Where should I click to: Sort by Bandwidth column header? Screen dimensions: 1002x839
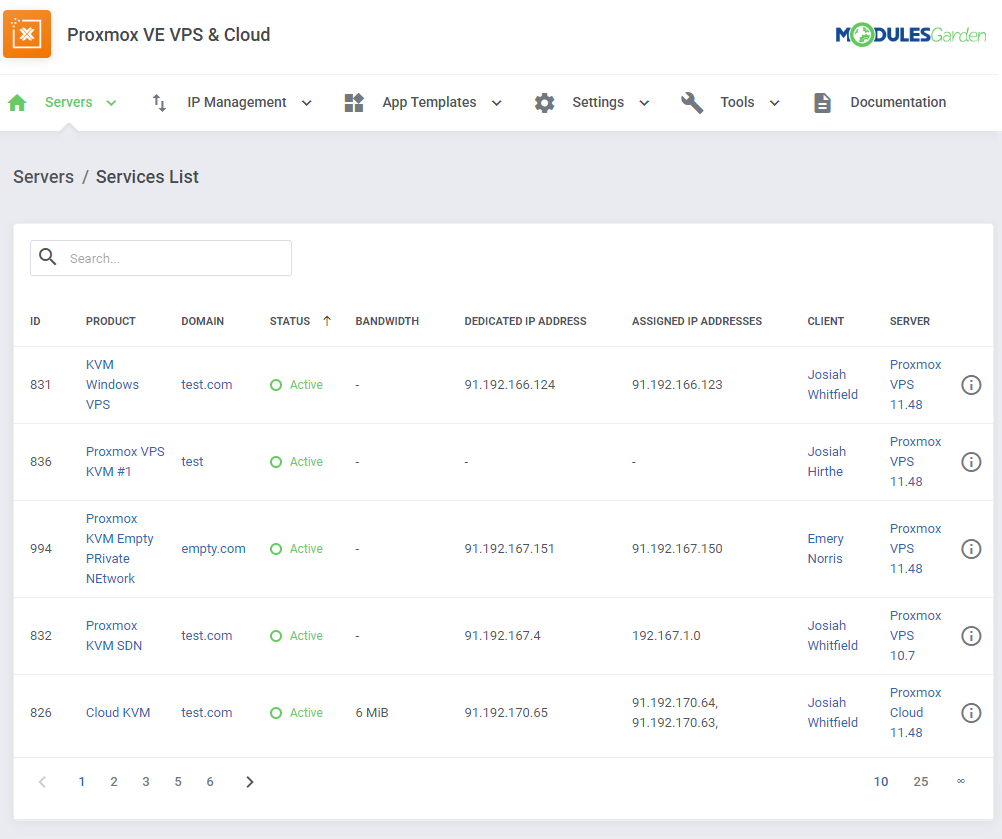click(387, 321)
